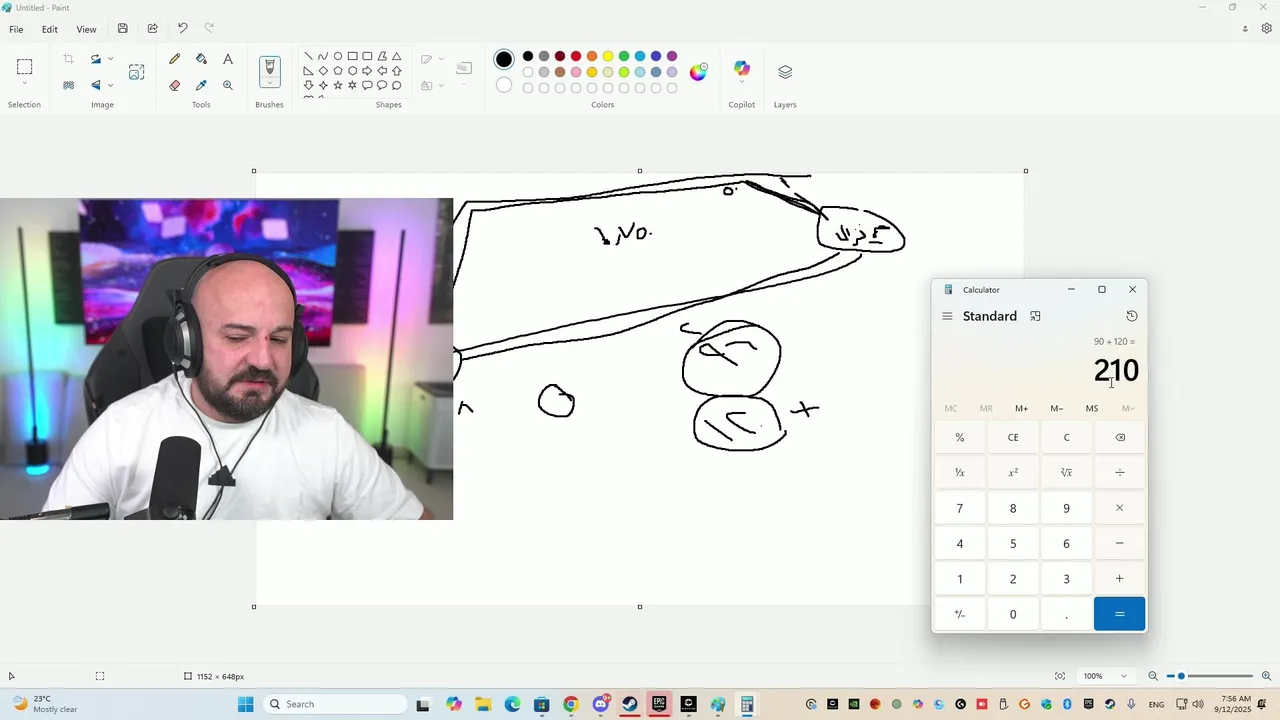Click Calculator backspace button
The image size is (1280, 720).
click(x=1119, y=437)
